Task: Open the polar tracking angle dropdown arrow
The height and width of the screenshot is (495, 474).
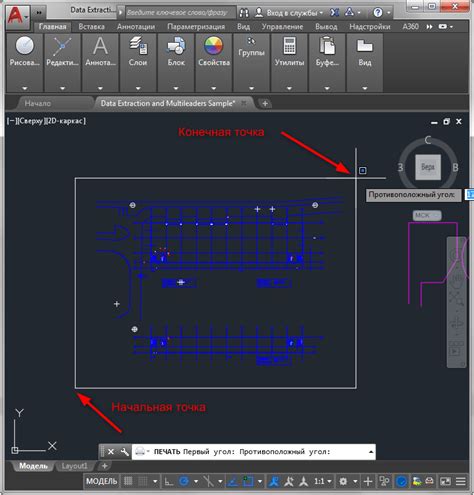Action: pos(196,481)
